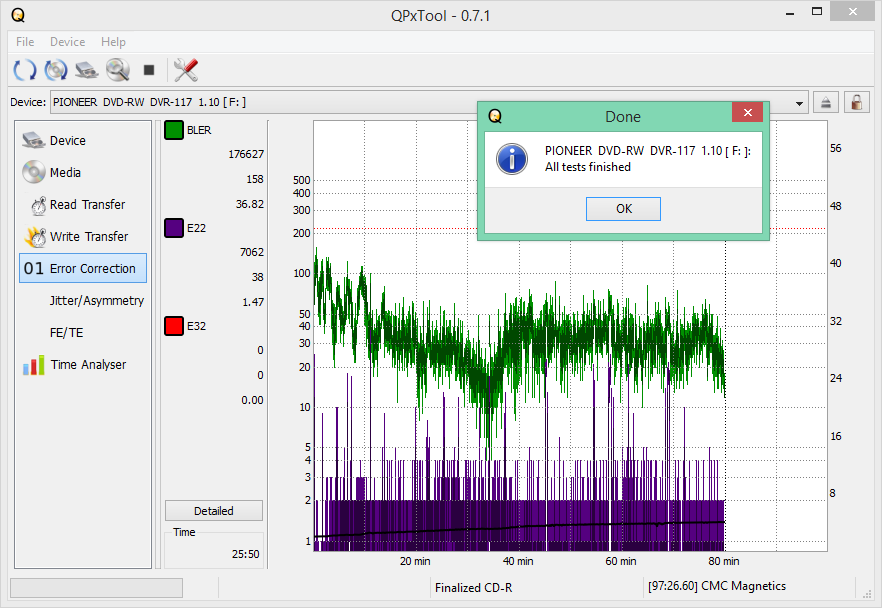The image size is (882, 608).
Task: Click the E22 total value 7062
Action: pyautogui.click(x=251, y=252)
